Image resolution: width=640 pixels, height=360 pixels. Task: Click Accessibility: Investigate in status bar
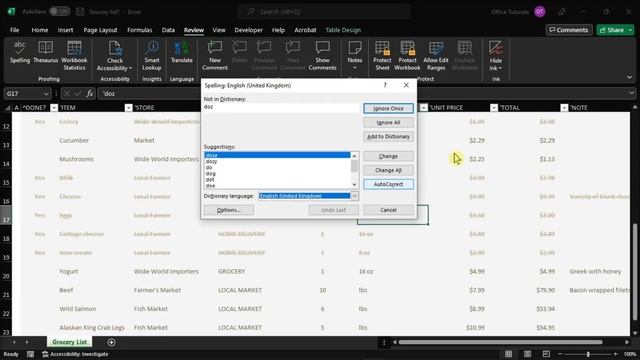pyautogui.click(x=75, y=354)
